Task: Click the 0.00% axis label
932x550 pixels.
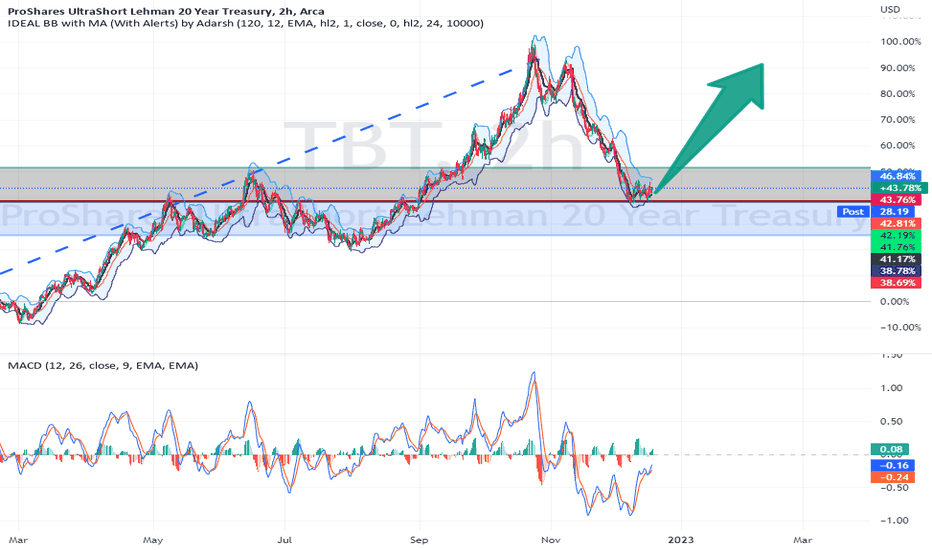Action: pos(895,301)
